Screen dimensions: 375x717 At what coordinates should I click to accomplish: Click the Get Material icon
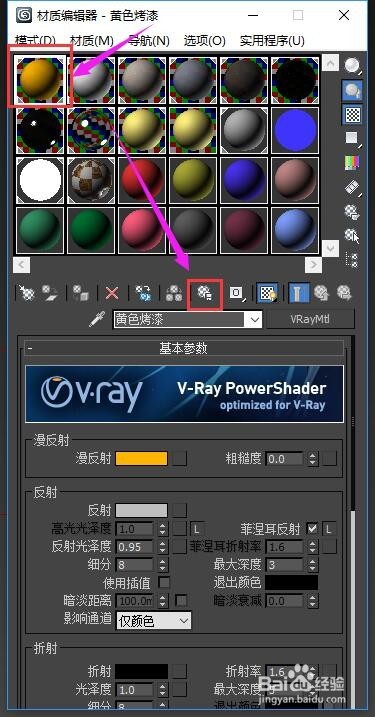pos(26,293)
